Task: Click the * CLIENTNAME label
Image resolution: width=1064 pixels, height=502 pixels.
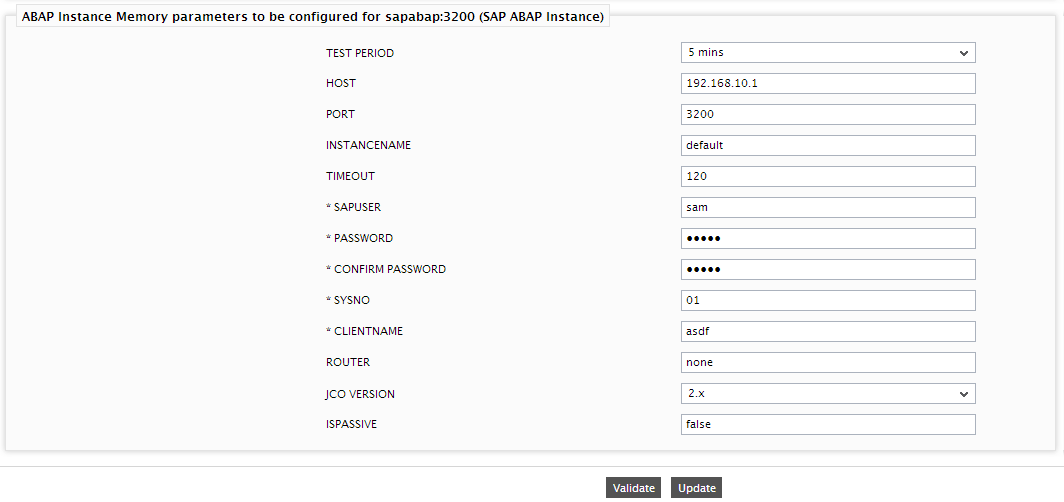Action: [364, 331]
